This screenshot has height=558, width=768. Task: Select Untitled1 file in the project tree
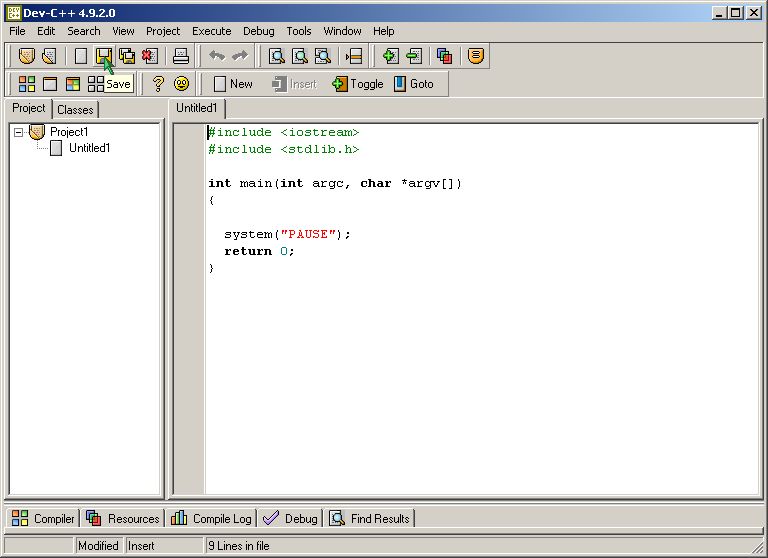tap(89, 148)
